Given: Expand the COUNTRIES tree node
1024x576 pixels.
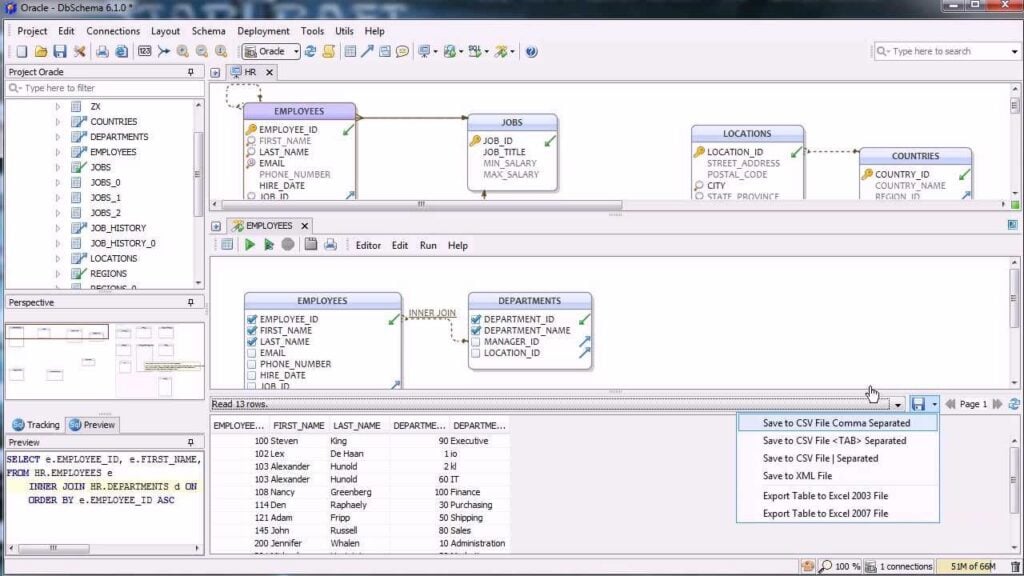Looking at the screenshot, I should (57, 121).
